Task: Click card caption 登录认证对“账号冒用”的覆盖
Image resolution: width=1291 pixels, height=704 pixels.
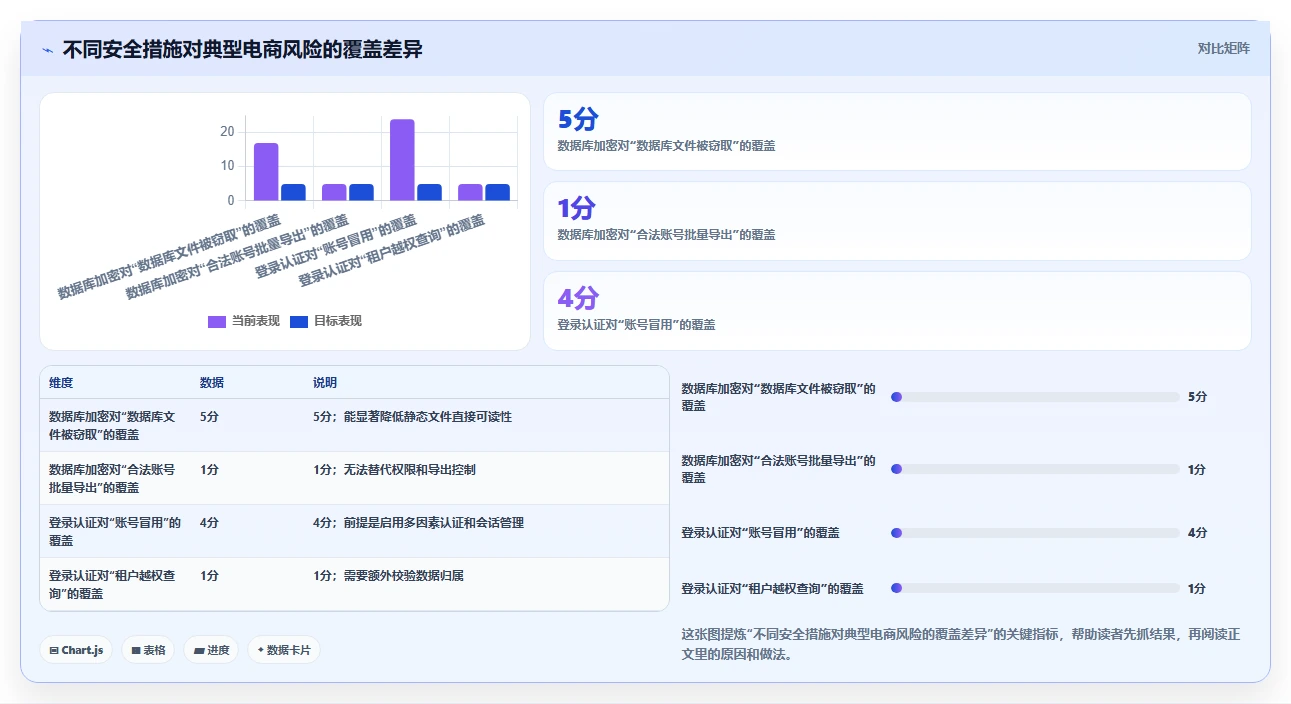Action: (636, 325)
